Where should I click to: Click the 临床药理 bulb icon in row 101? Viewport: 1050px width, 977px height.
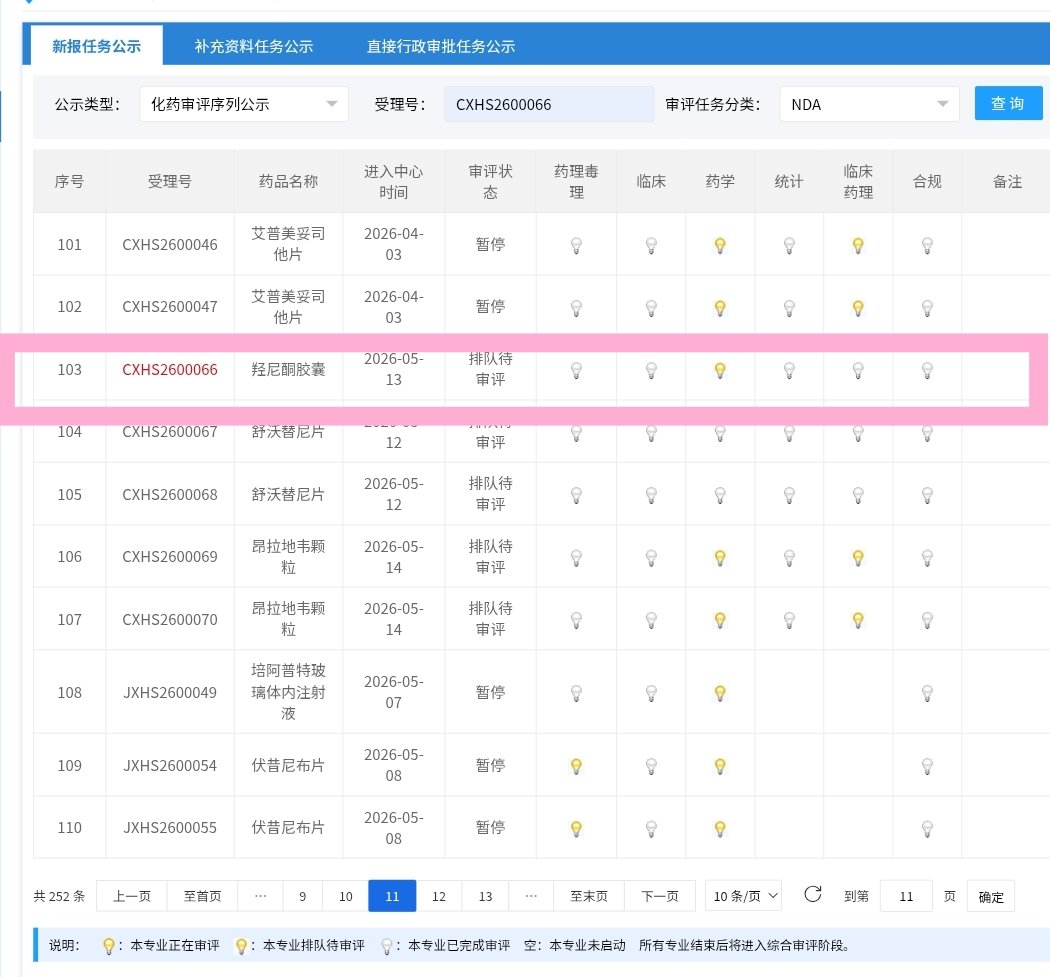pyautogui.click(x=858, y=246)
